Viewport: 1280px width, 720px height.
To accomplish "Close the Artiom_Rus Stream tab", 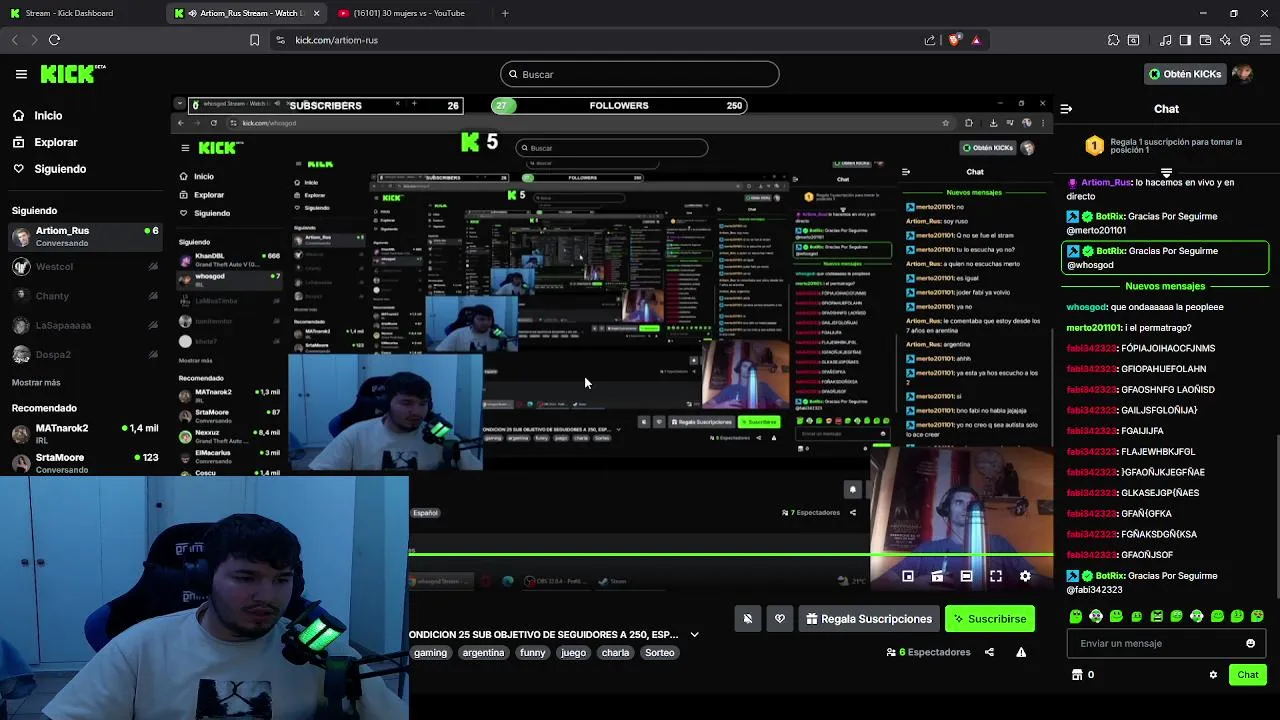I will click(317, 13).
